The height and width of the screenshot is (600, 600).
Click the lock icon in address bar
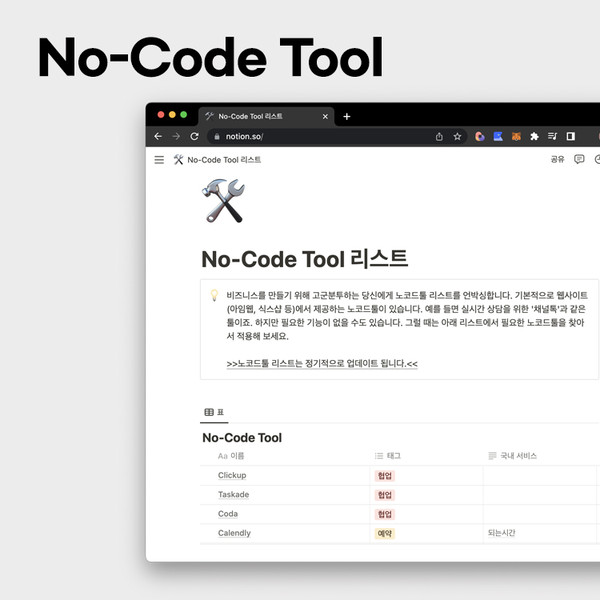coord(217,137)
